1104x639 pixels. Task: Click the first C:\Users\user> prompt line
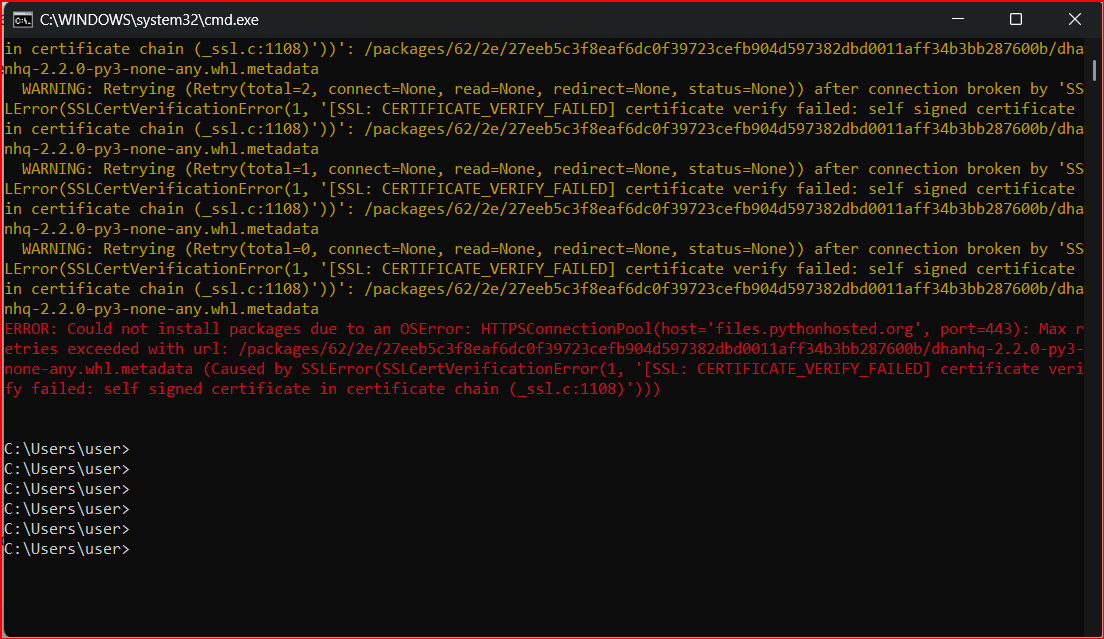[x=67, y=449]
